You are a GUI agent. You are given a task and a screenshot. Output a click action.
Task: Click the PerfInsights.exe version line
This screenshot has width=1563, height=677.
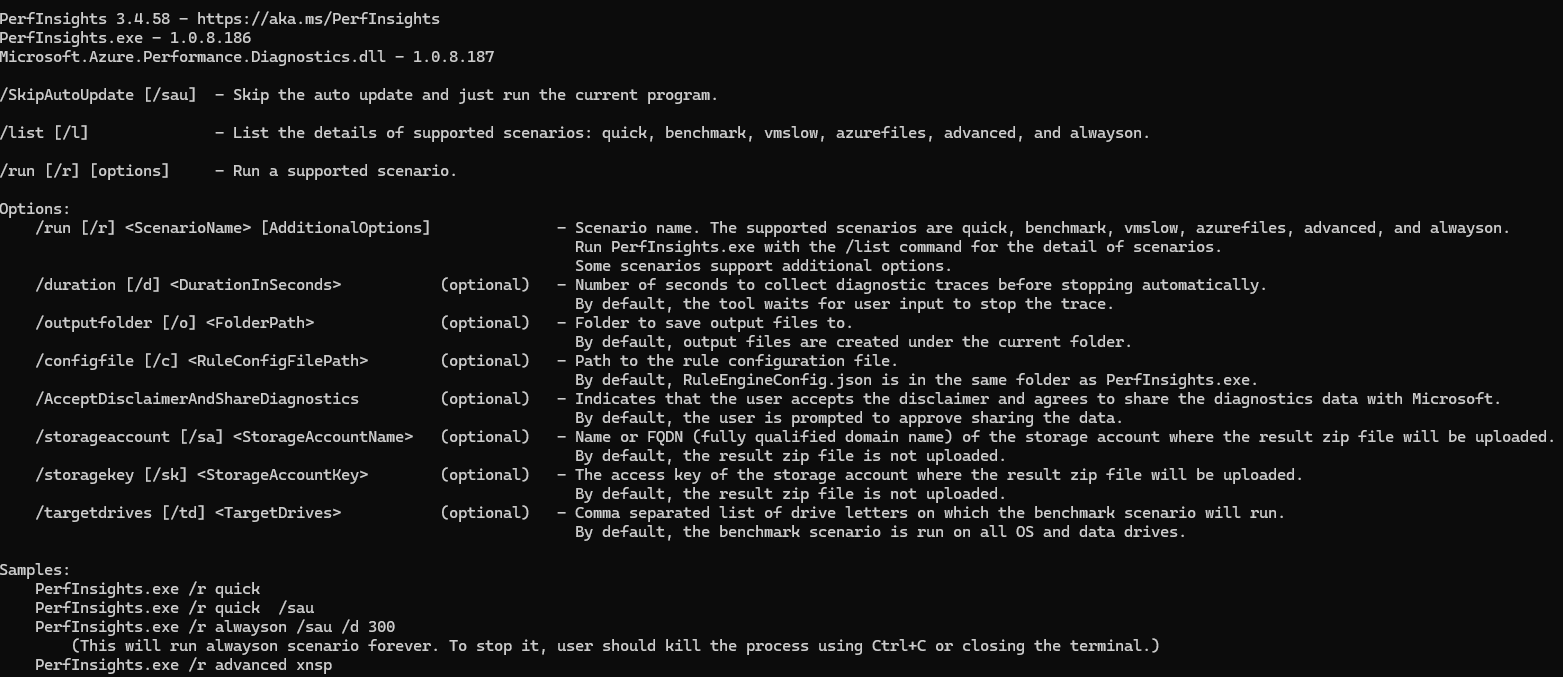tap(125, 38)
